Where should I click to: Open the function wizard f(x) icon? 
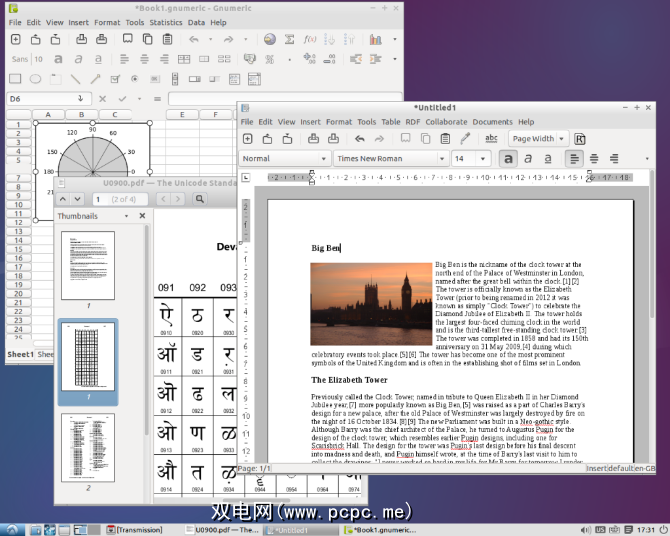pyautogui.click(x=310, y=40)
